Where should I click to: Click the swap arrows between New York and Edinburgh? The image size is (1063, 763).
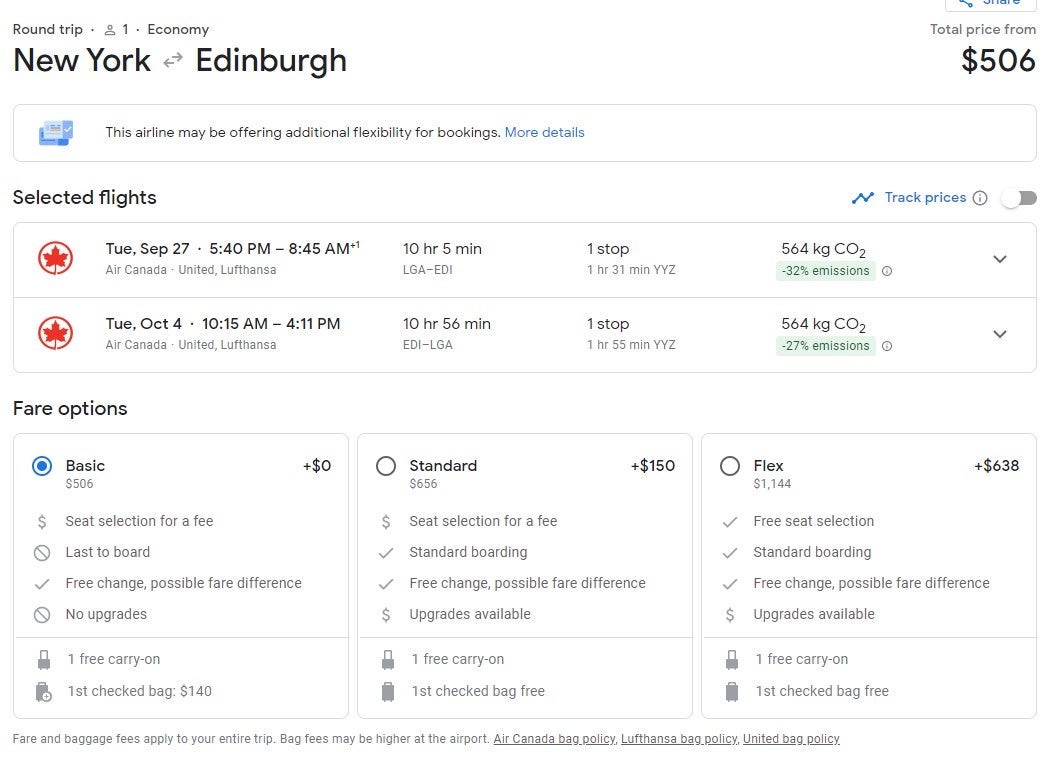(173, 61)
